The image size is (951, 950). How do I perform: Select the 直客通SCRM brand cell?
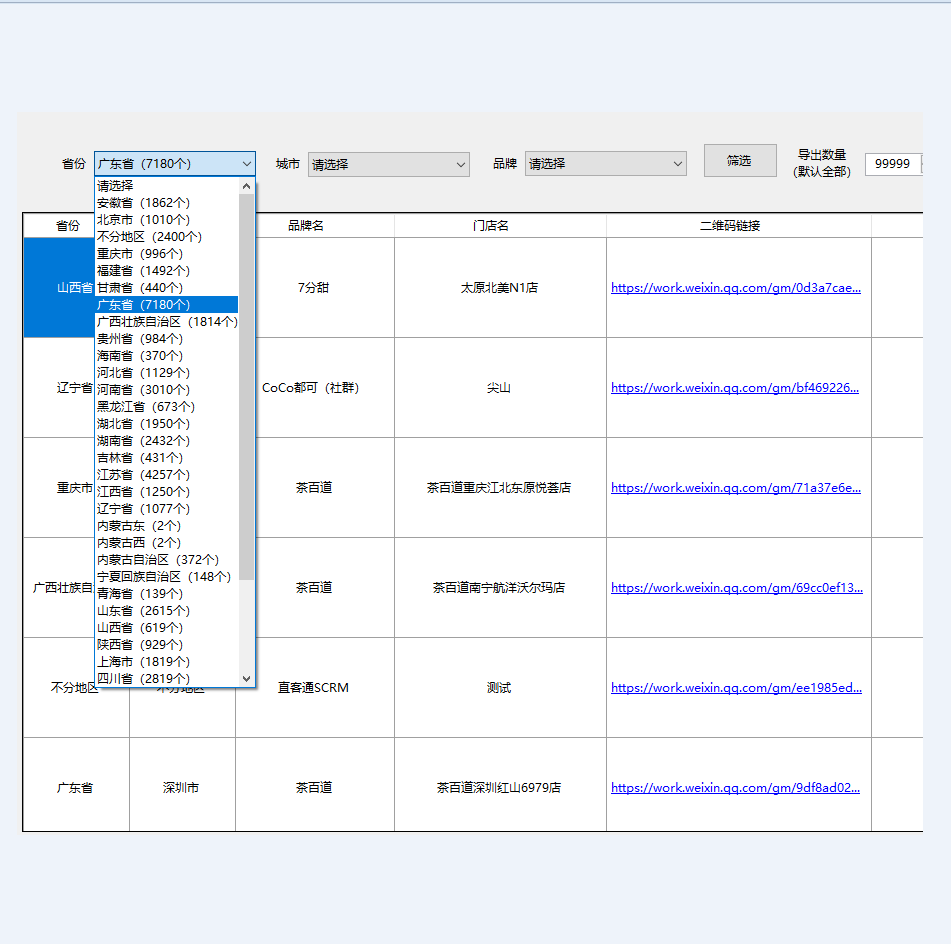pos(314,688)
